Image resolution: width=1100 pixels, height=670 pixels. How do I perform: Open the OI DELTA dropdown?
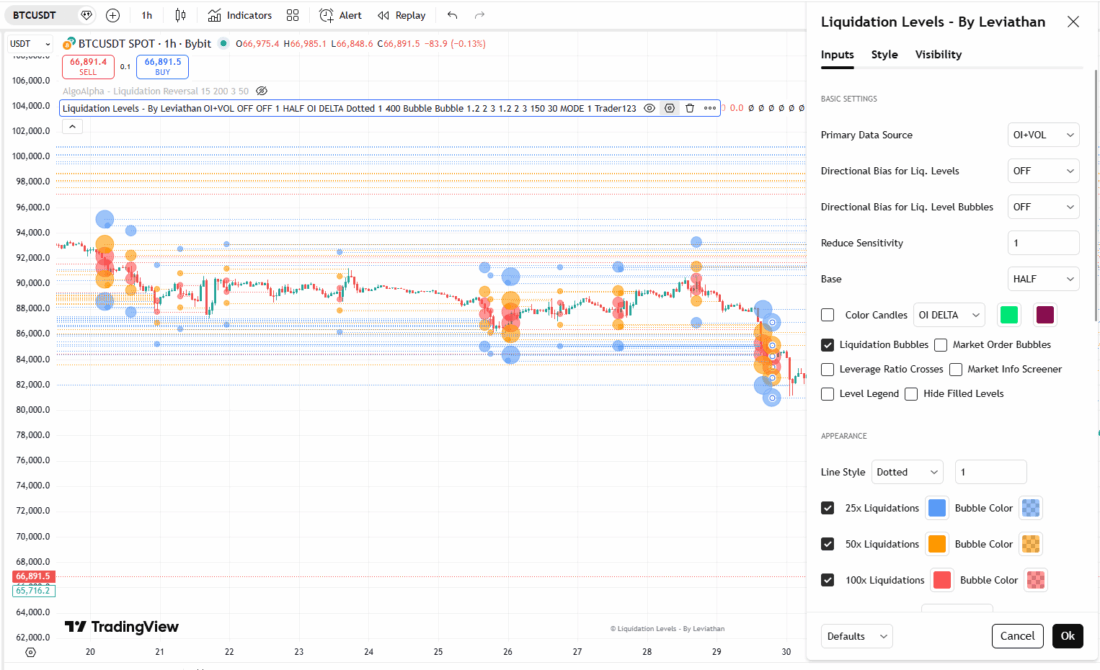click(949, 315)
